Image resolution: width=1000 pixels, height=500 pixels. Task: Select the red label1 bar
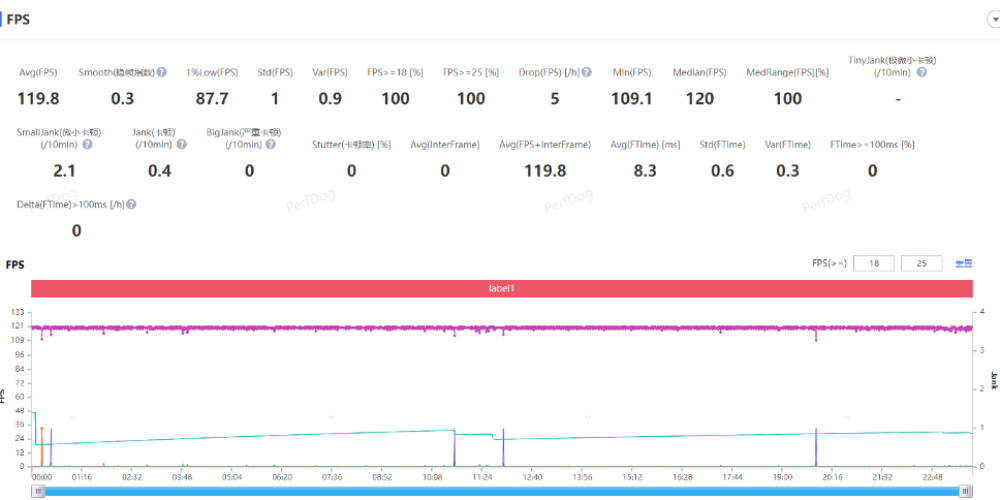click(501, 288)
